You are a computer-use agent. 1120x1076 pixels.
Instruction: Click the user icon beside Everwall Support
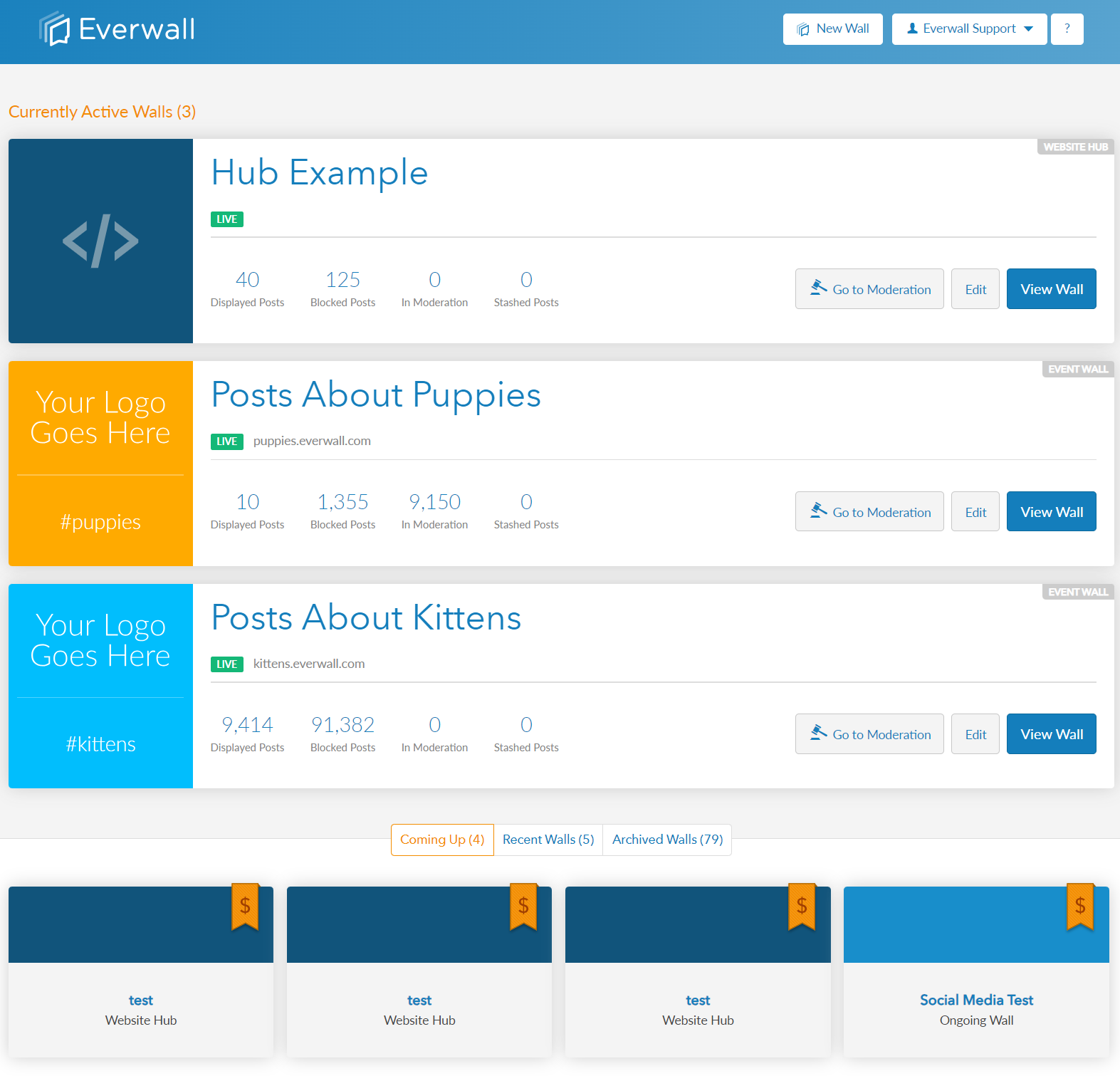[912, 28]
